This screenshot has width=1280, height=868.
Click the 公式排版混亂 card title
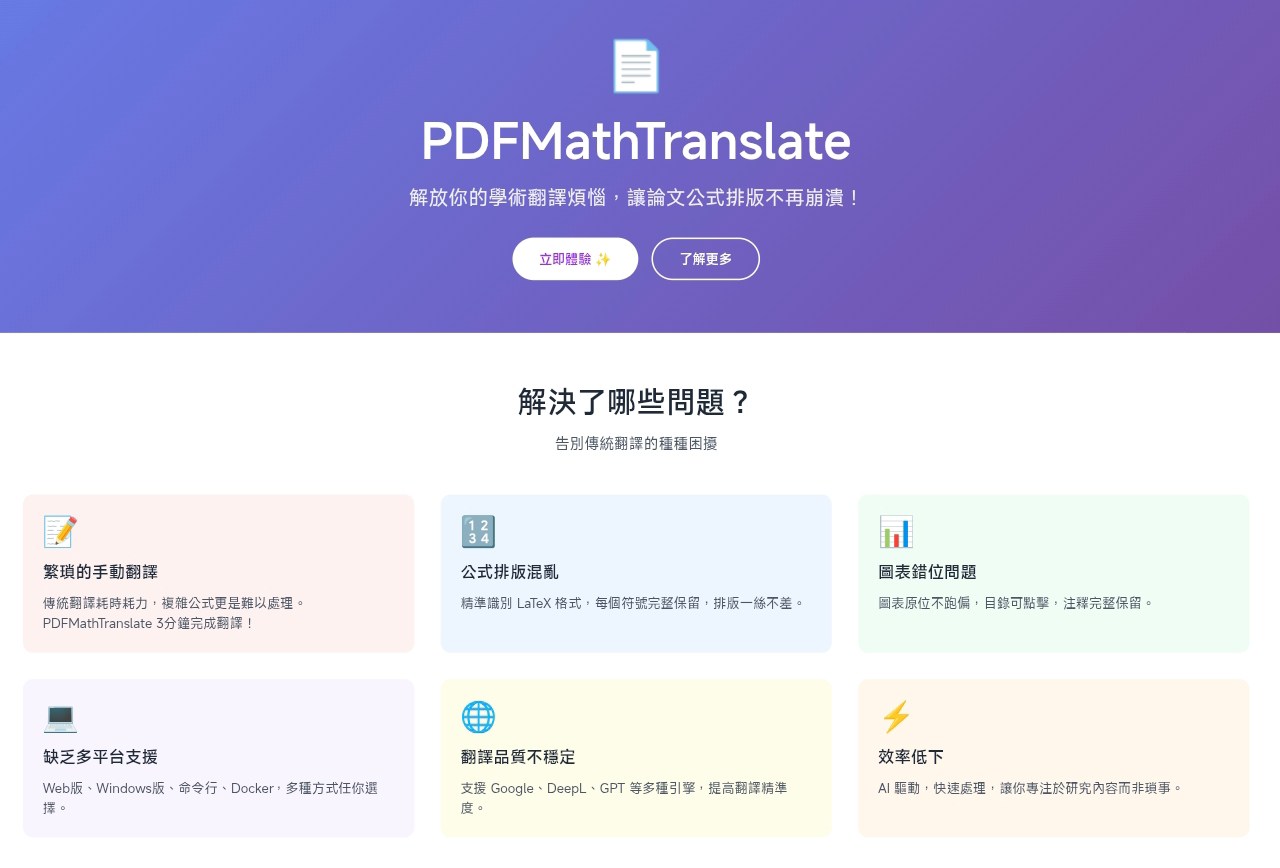510,572
